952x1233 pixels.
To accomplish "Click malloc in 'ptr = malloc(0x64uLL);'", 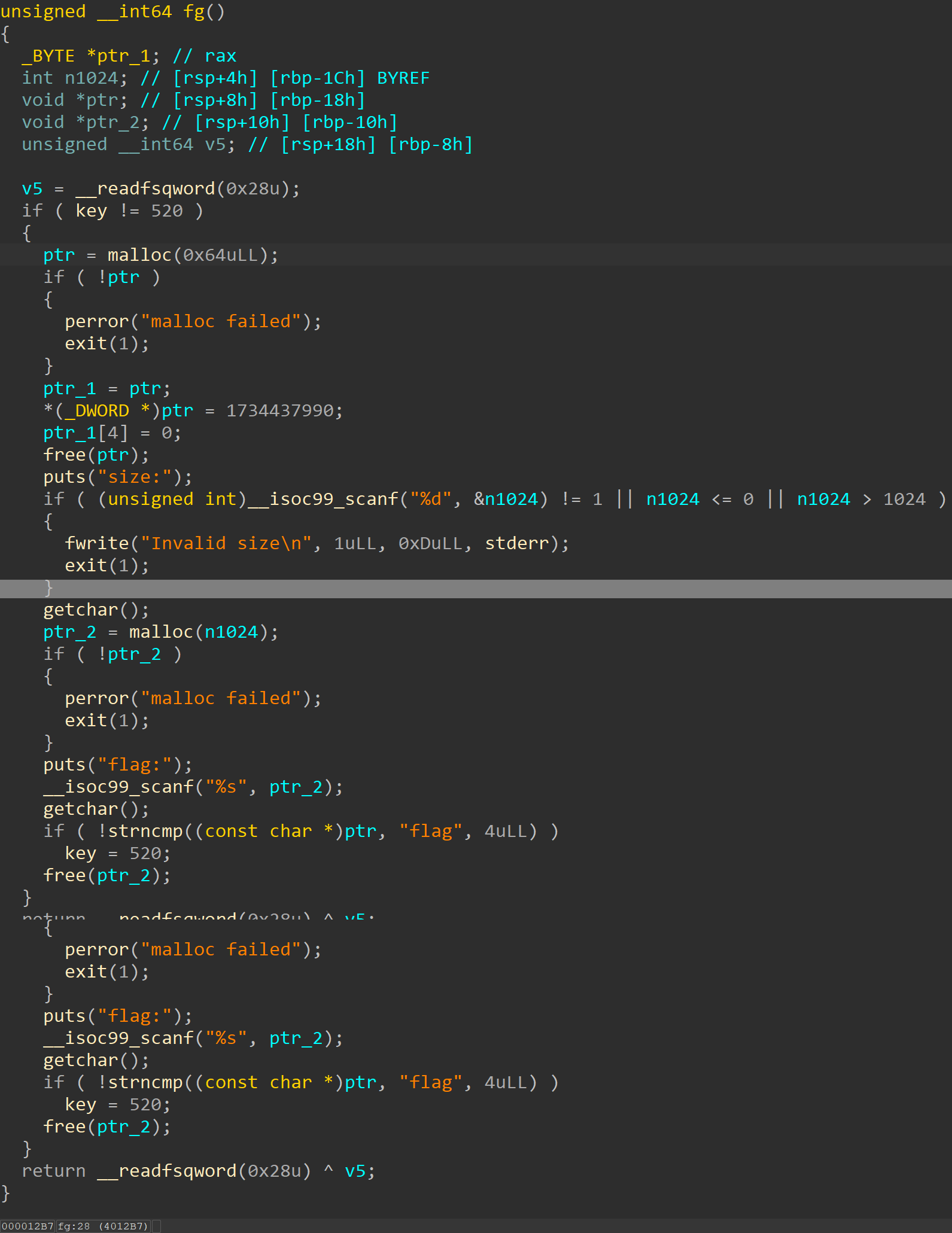I will click(x=139, y=255).
